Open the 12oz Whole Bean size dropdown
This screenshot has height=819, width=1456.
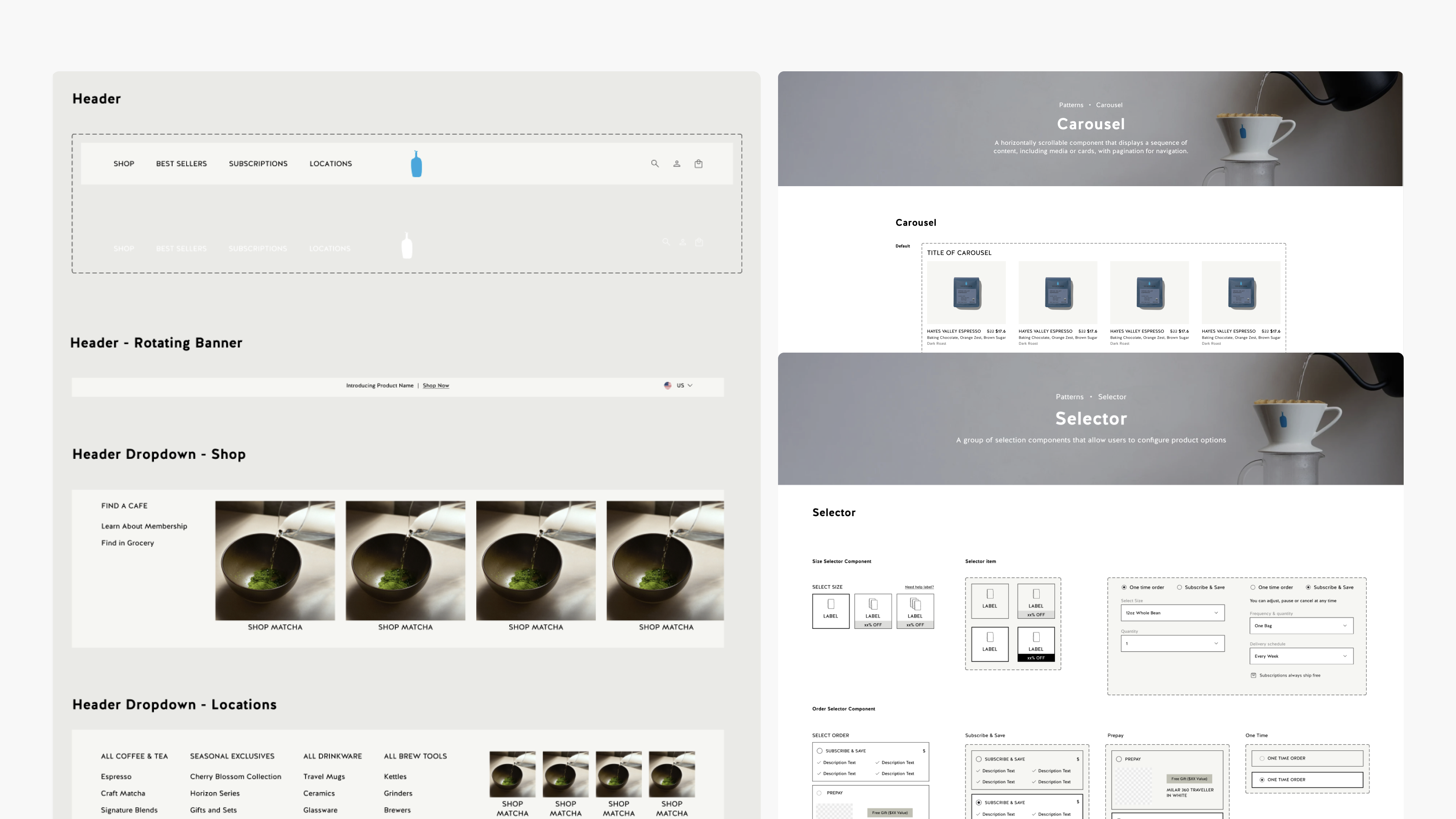1172,613
